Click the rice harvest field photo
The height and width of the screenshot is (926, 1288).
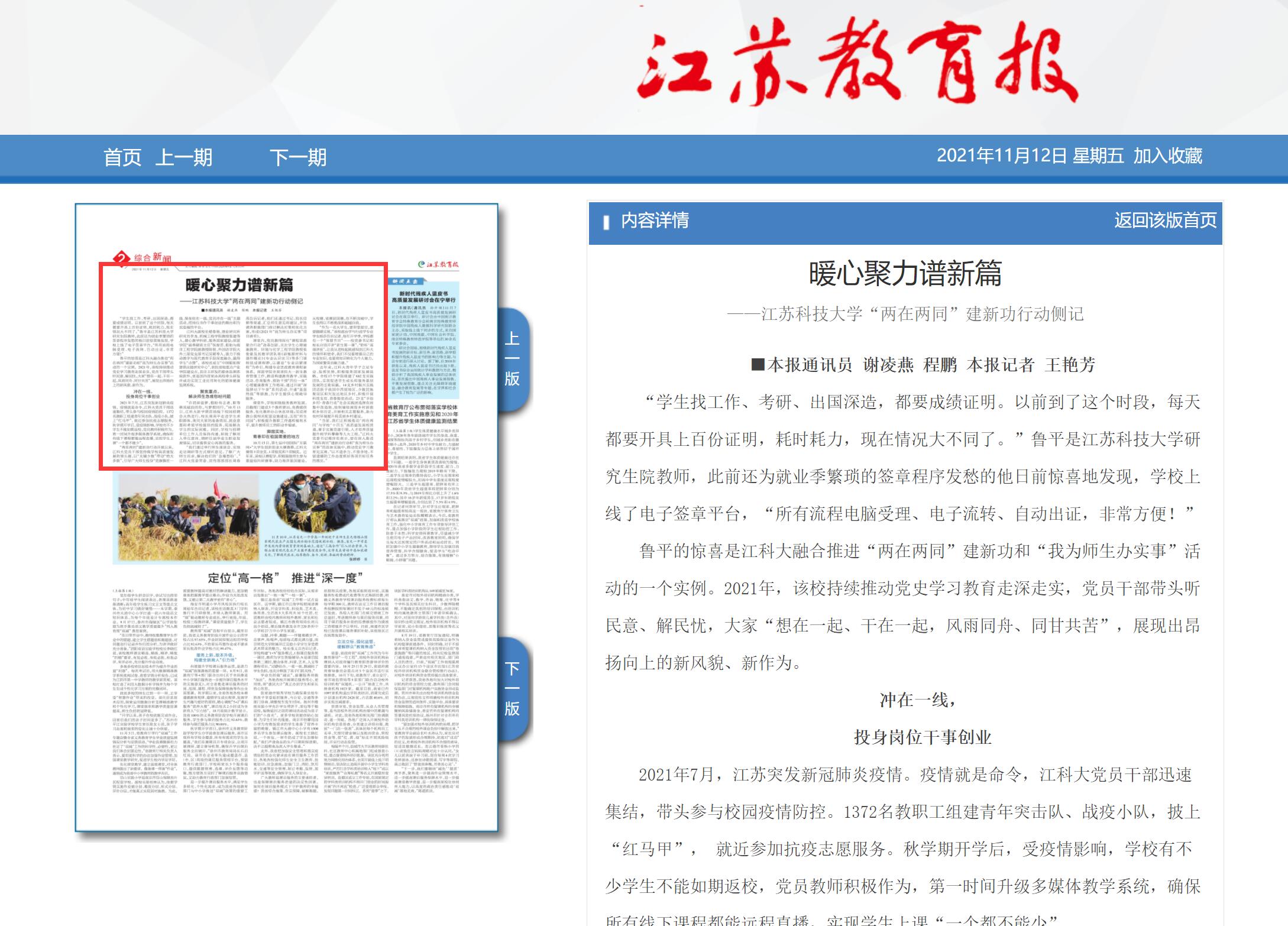coord(188,516)
